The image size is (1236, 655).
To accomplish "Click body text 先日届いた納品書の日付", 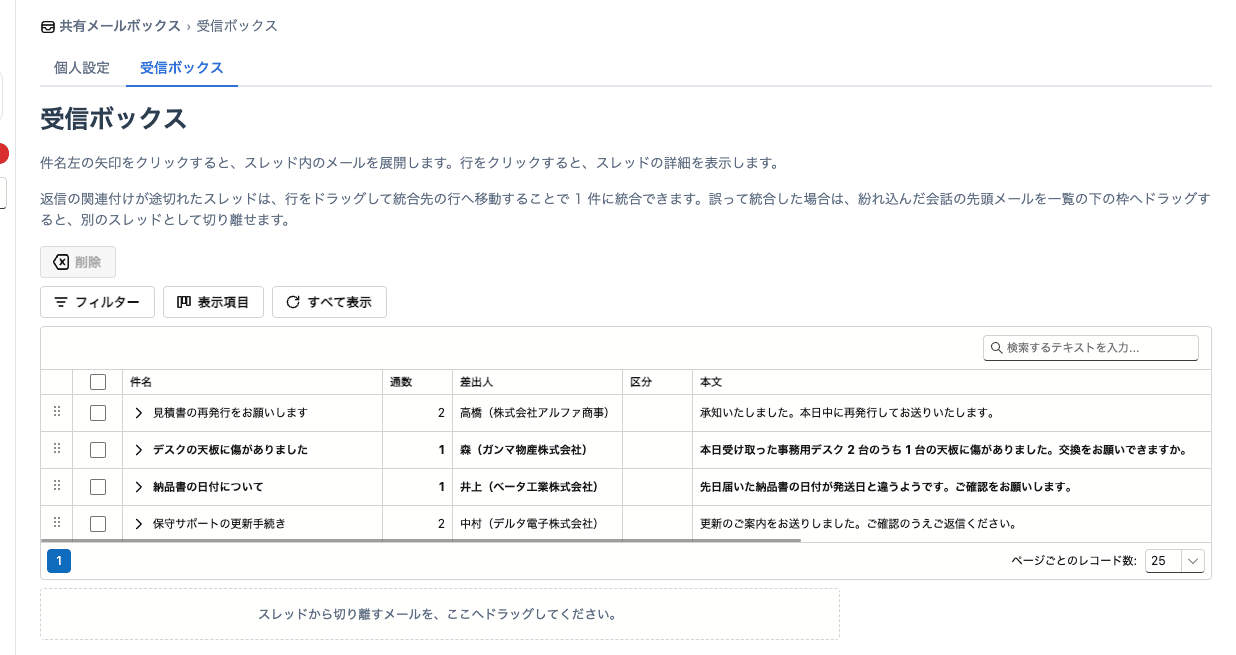I will (x=886, y=487).
